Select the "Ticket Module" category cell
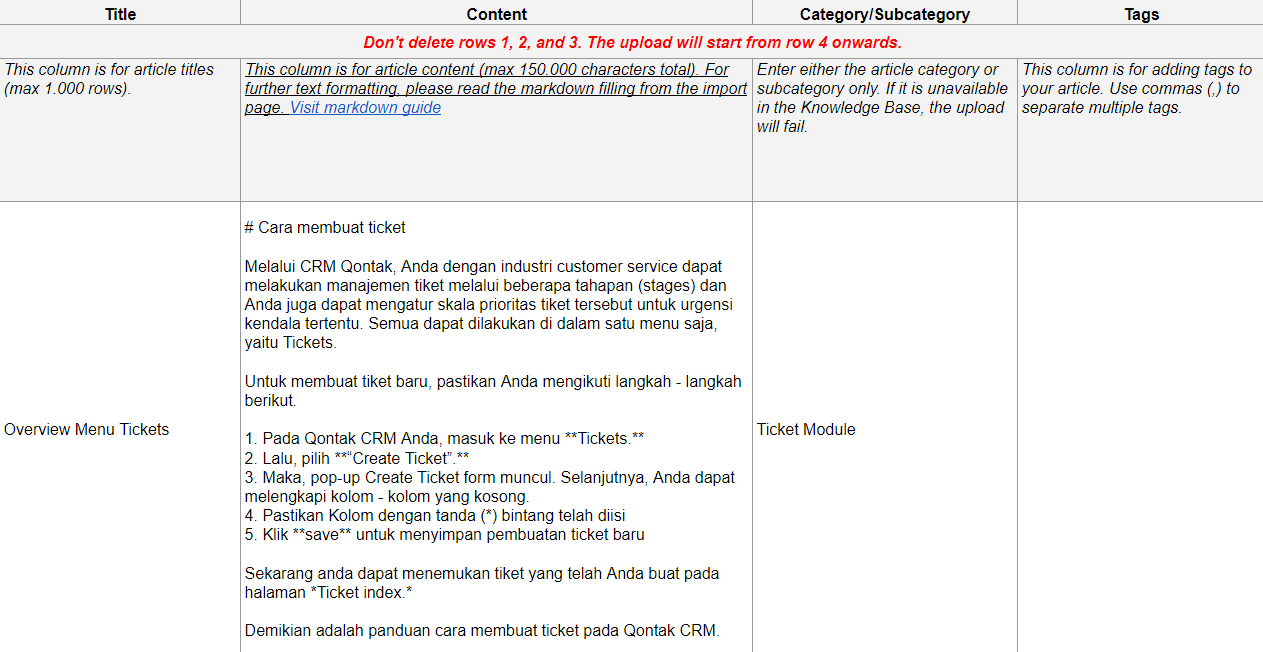Viewport: 1263px width, 652px height. [885, 429]
